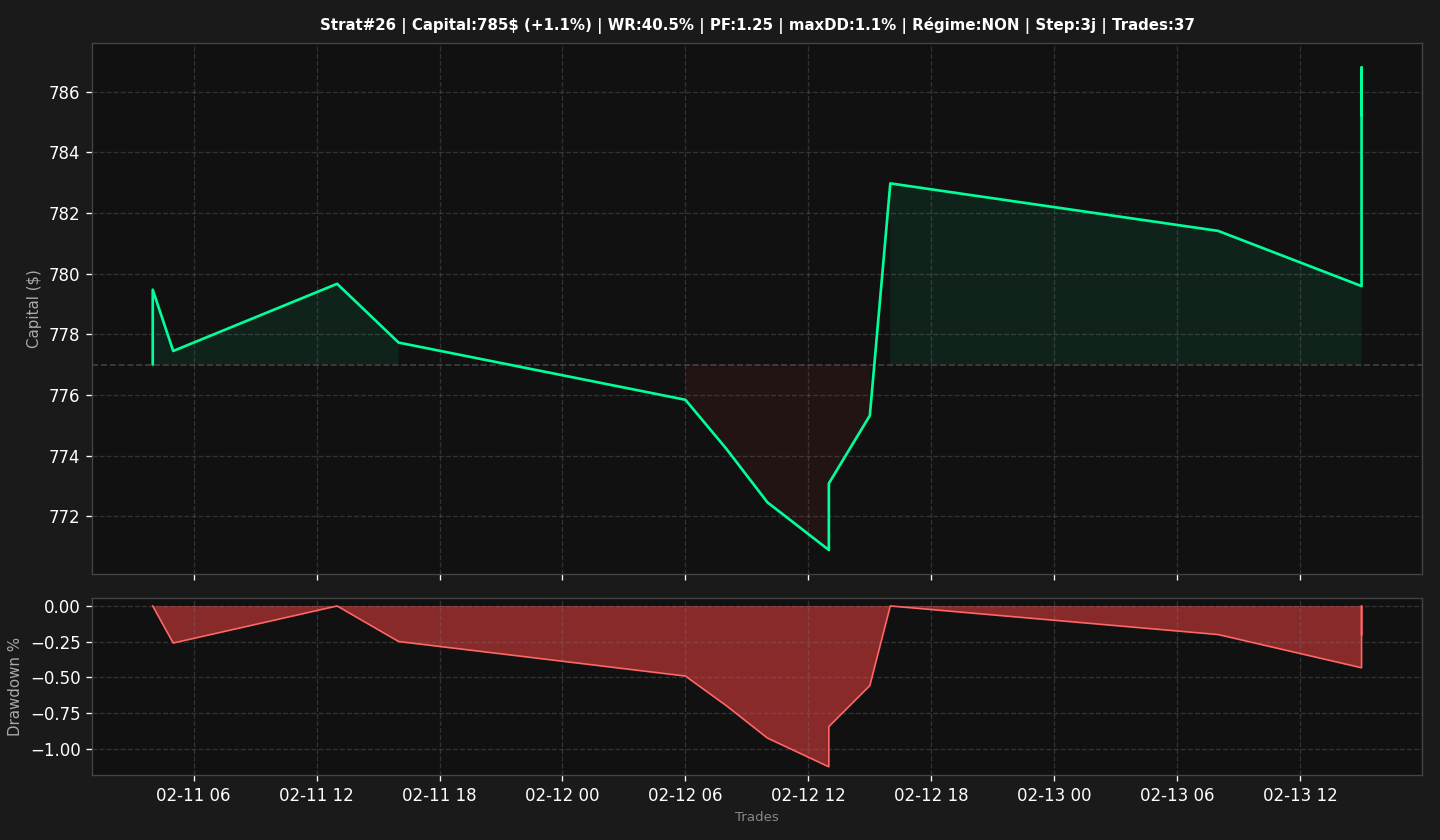Viewport: 1440px width, 840px height.
Task: Click the chart title starting with Strat#26
Action: pos(757,25)
